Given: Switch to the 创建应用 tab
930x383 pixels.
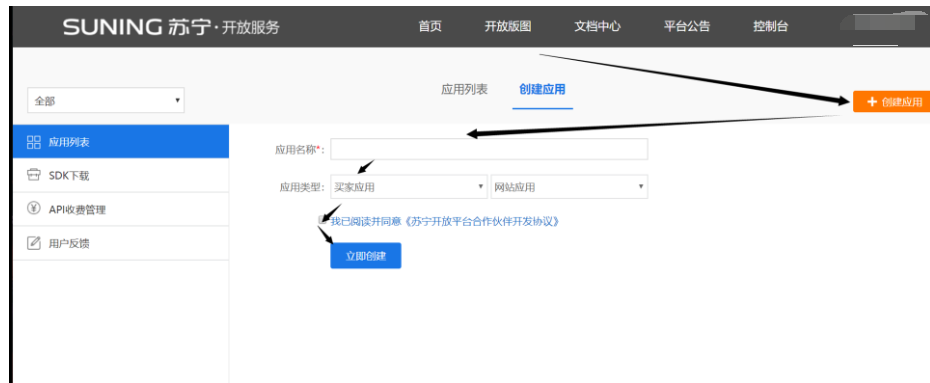Looking at the screenshot, I should click(542, 90).
